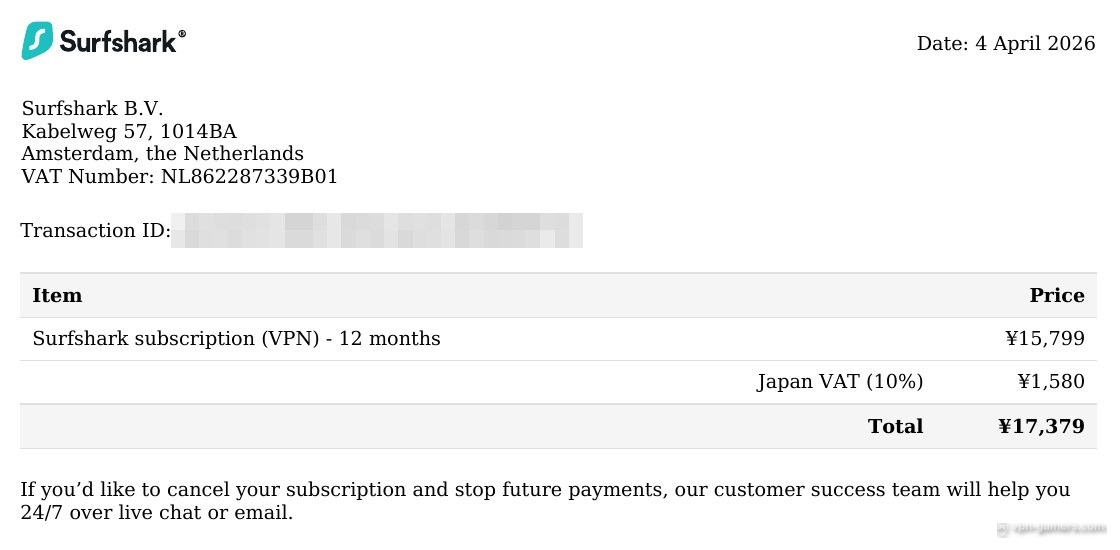Select the VAT Number NL862287339B01

coord(179,176)
